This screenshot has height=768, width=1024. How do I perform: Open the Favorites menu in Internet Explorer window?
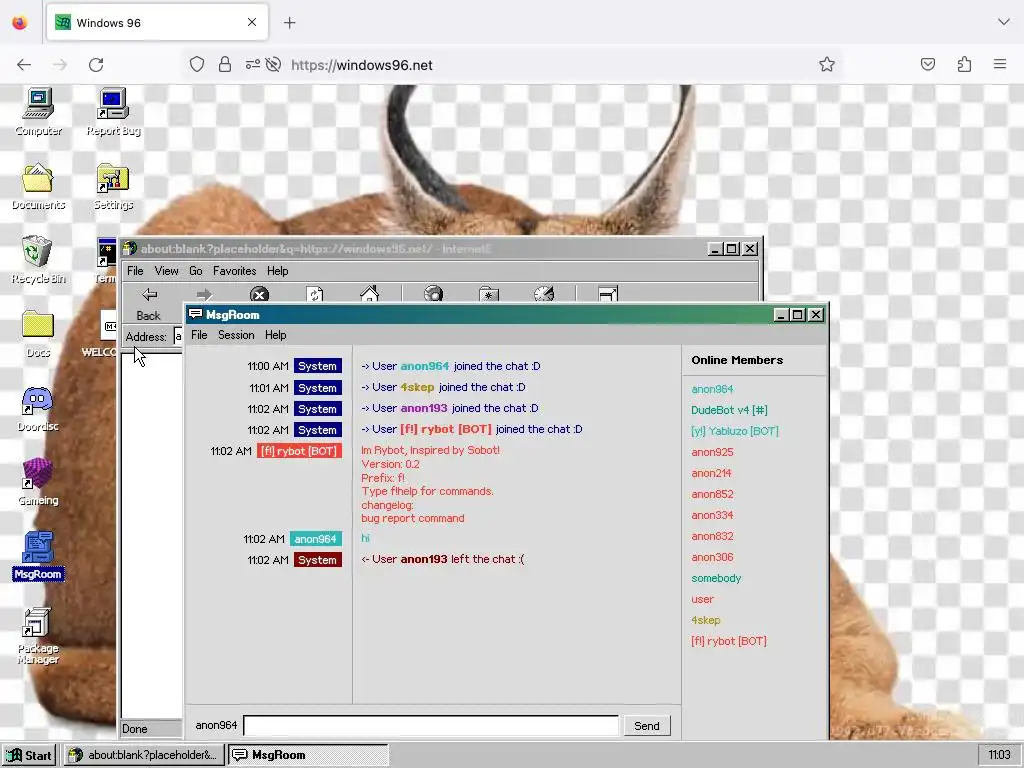(x=234, y=271)
